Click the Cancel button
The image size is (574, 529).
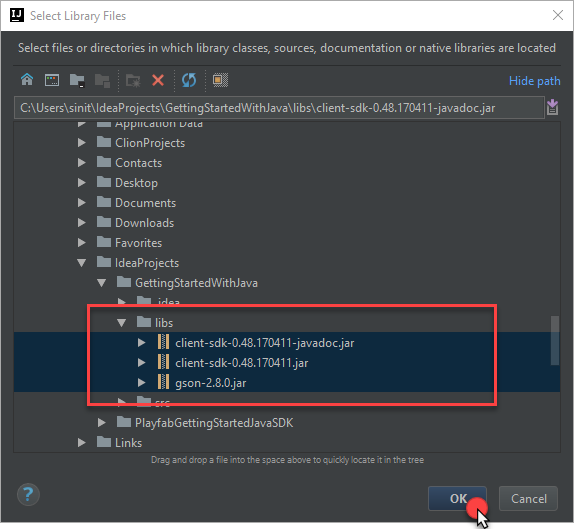click(528, 498)
